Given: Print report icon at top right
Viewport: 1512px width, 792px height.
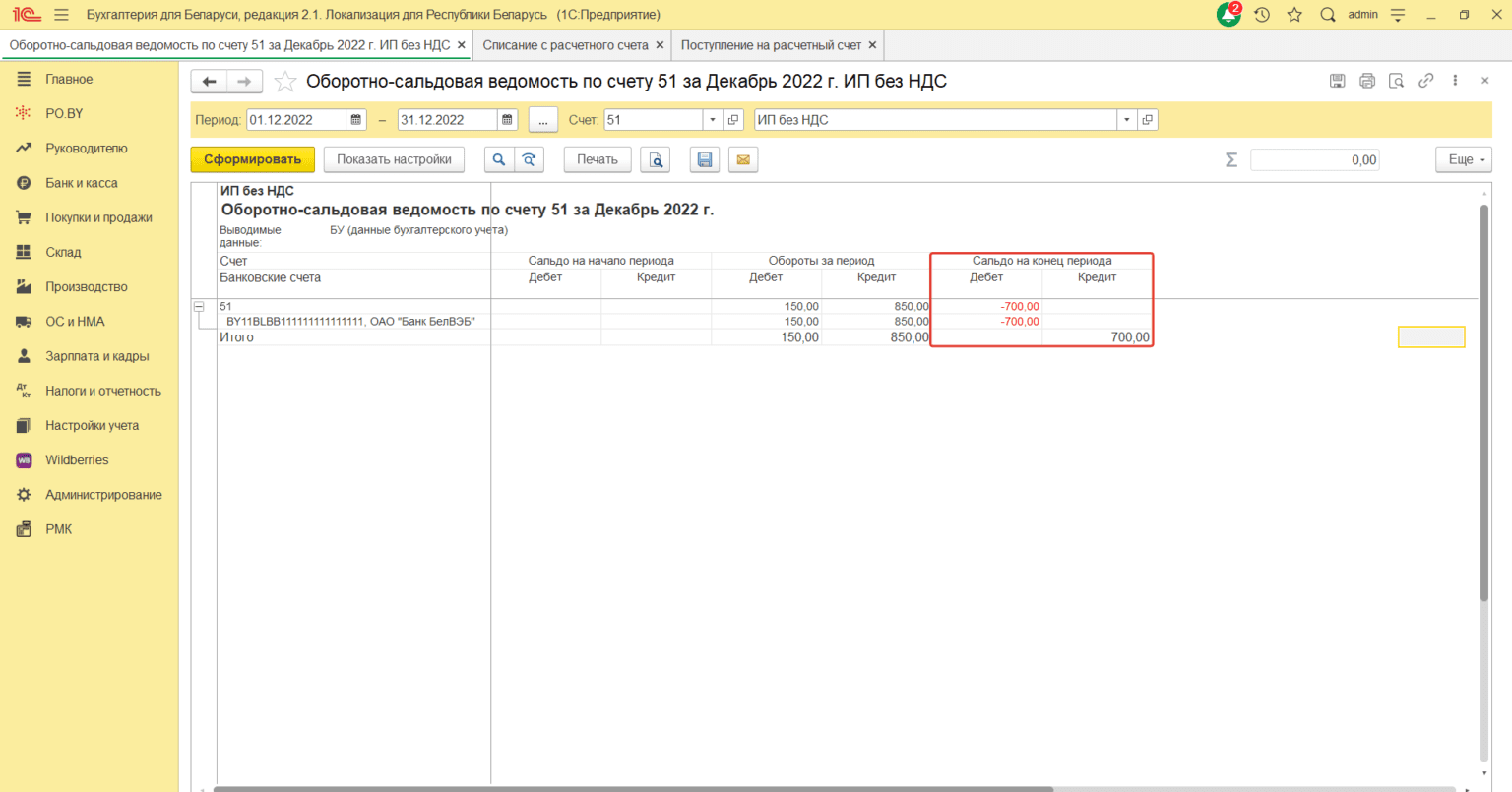Looking at the screenshot, I should point(1366,81).
